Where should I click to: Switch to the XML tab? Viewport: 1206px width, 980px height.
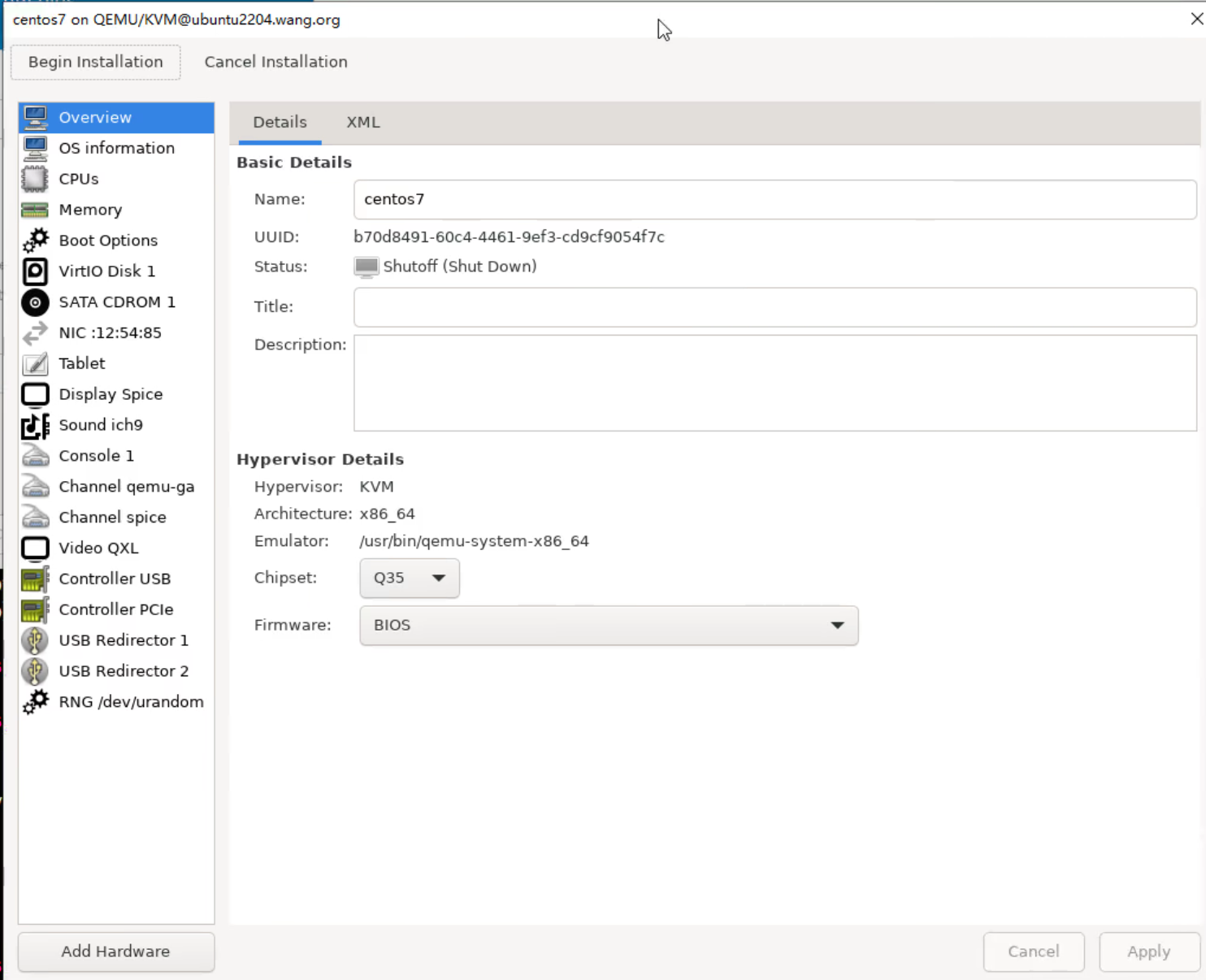[x=362, y=123]
